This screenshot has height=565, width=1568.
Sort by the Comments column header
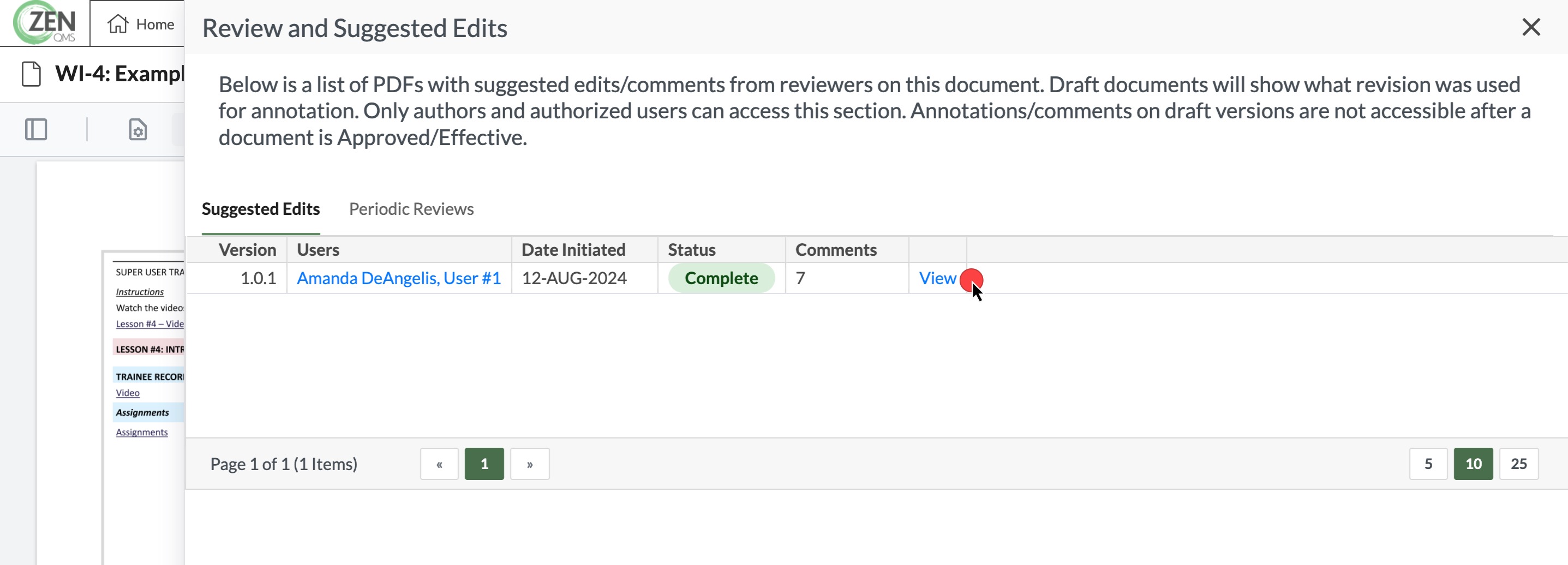tap(836, 249)
